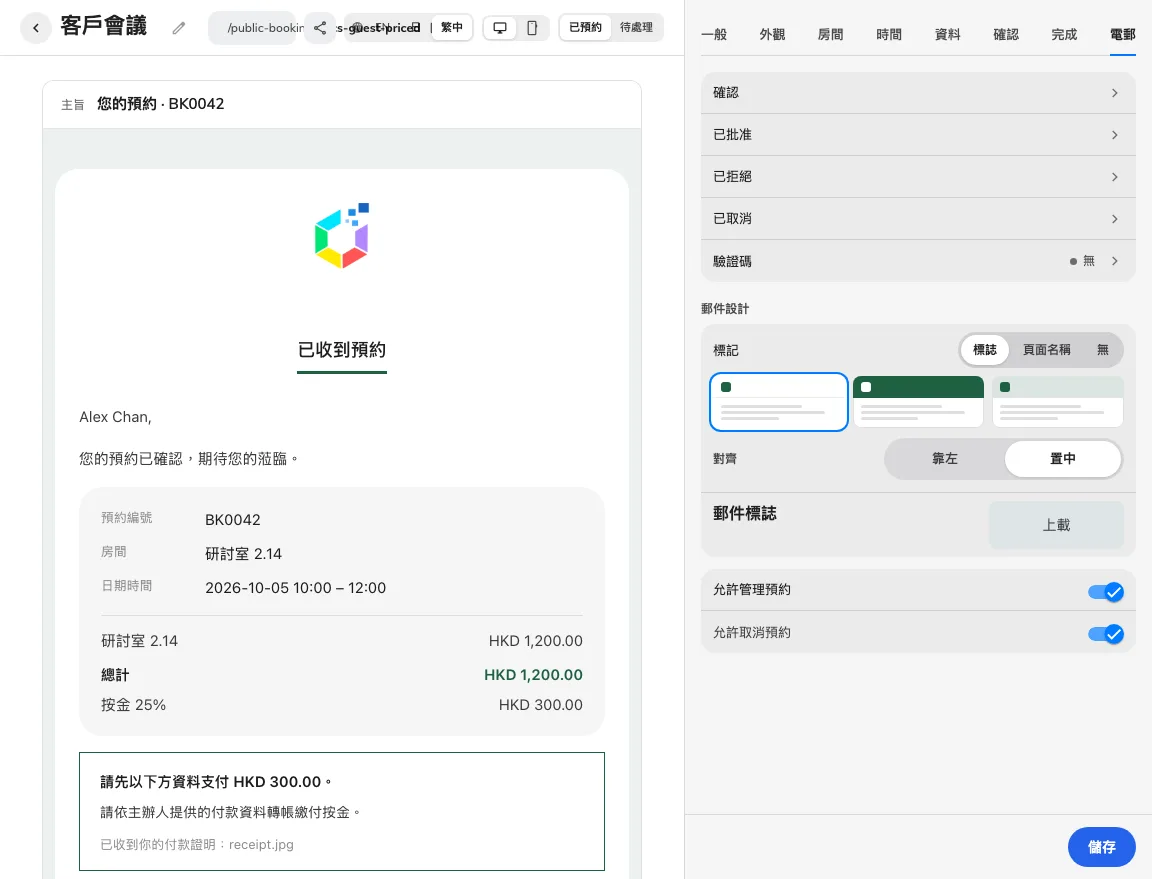Set 標記 option to 頁面名稱
Screen dimensions: 1152x879
[1046, 350]
